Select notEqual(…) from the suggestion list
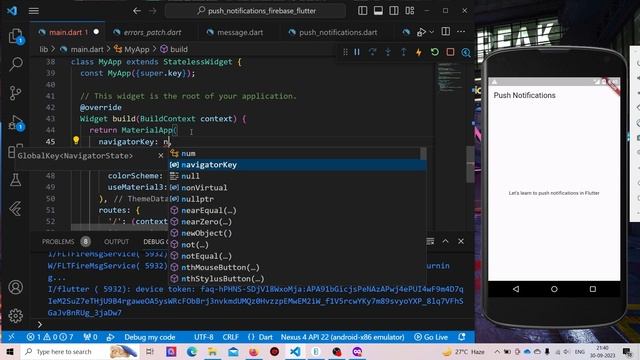The image size is (640, 360). (298, 256)
